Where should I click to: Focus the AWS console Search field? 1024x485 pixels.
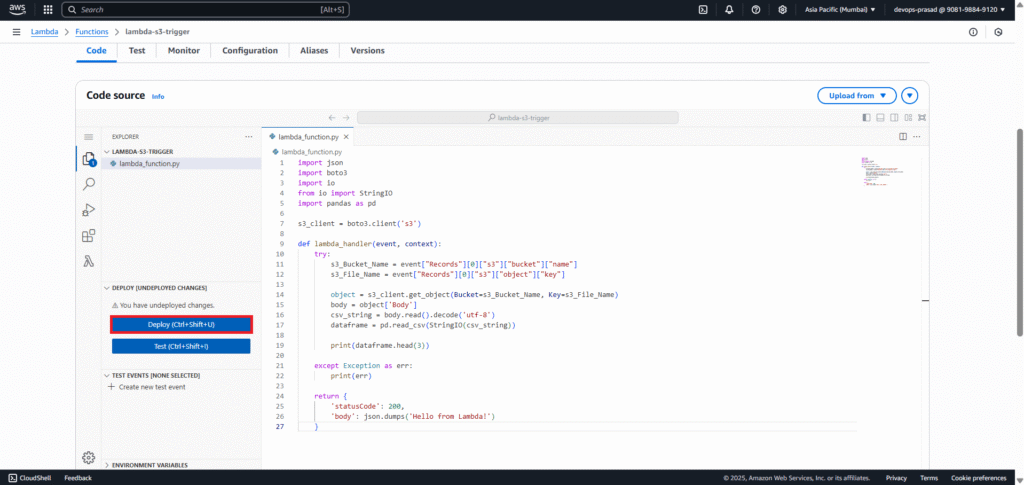[x=206, y=10]
